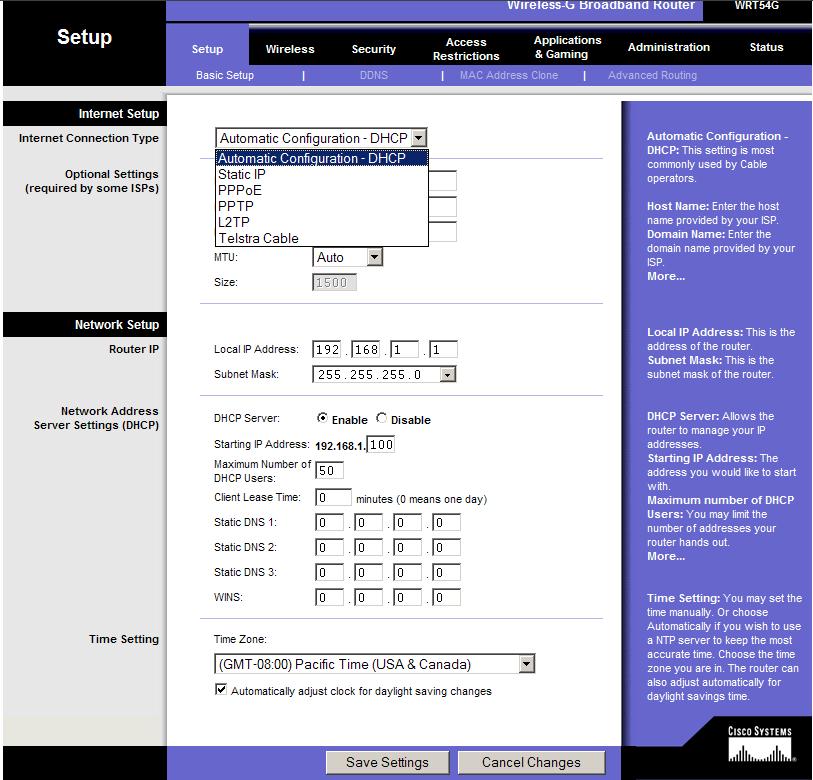Image resolution: width=813 pixels, height=780 pixels.
Task: Click second octet of Static DNS 2
Action: click(x=368, y=547)
